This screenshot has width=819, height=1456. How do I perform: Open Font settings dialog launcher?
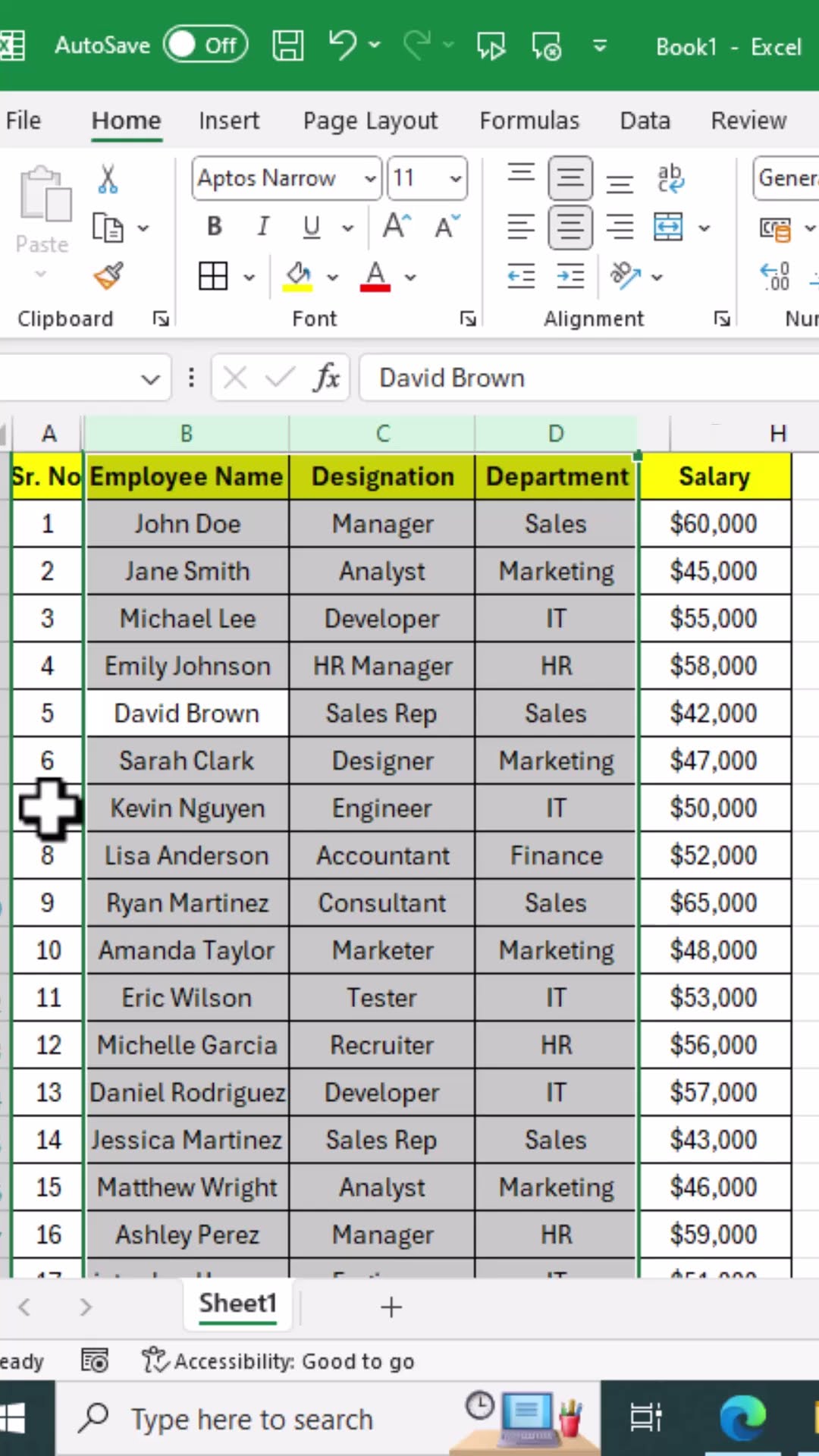pyautogui.click(x=468, y=318)
